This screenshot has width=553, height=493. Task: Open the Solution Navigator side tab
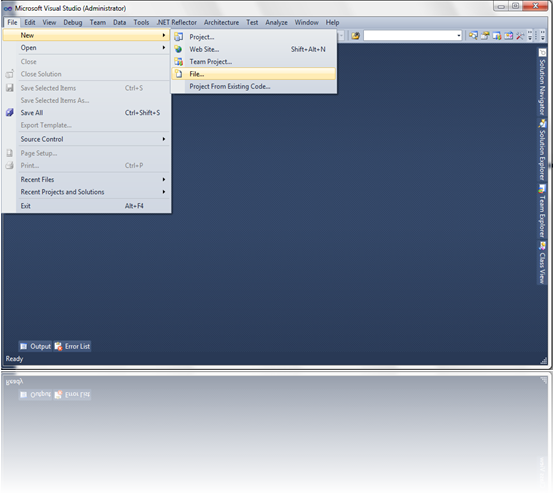point(542,82)
